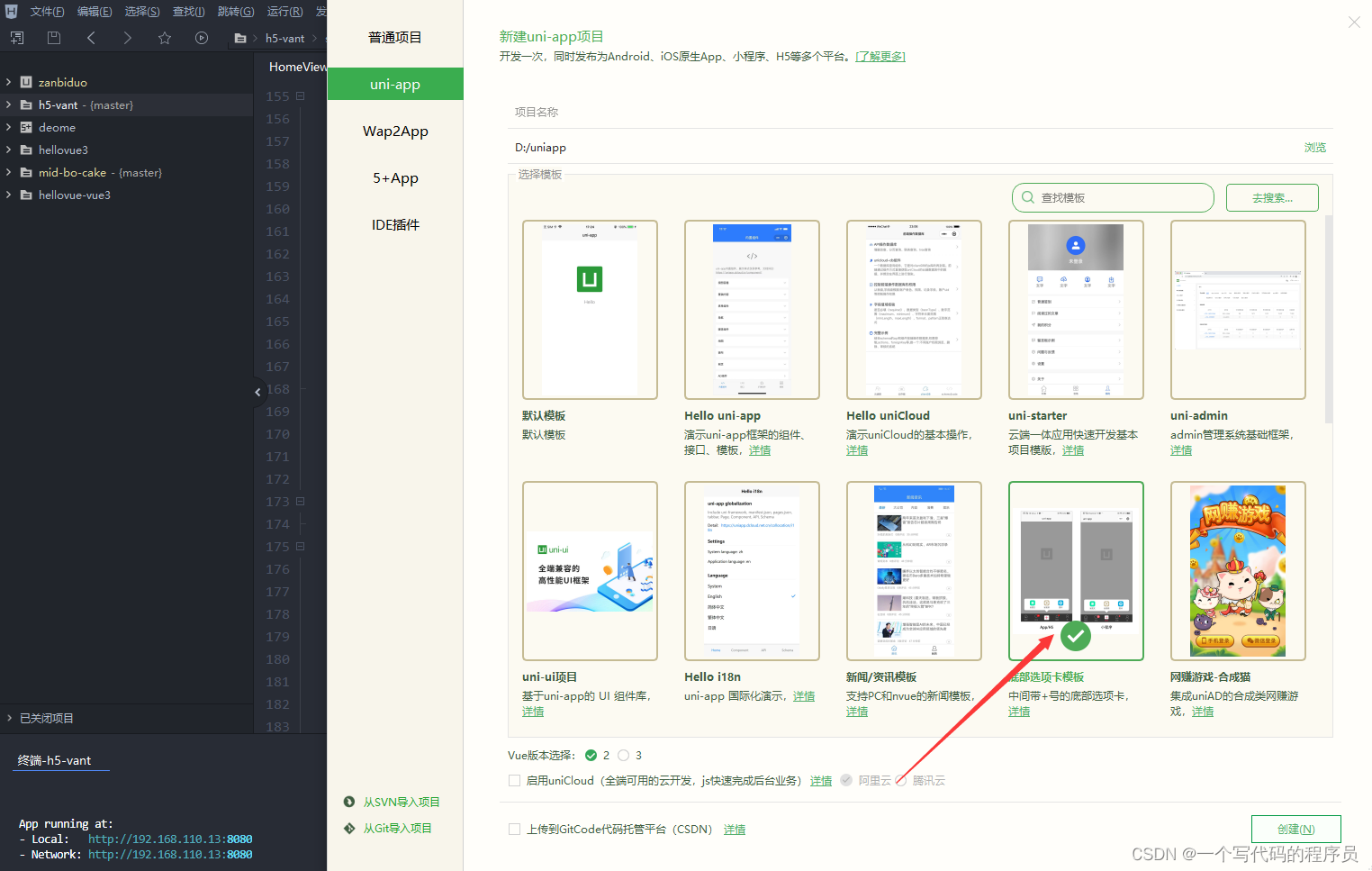Click the mid-bo-cake folder icon
The width and height of the screenshot is (1372, 871).
(x=26, y=172)
